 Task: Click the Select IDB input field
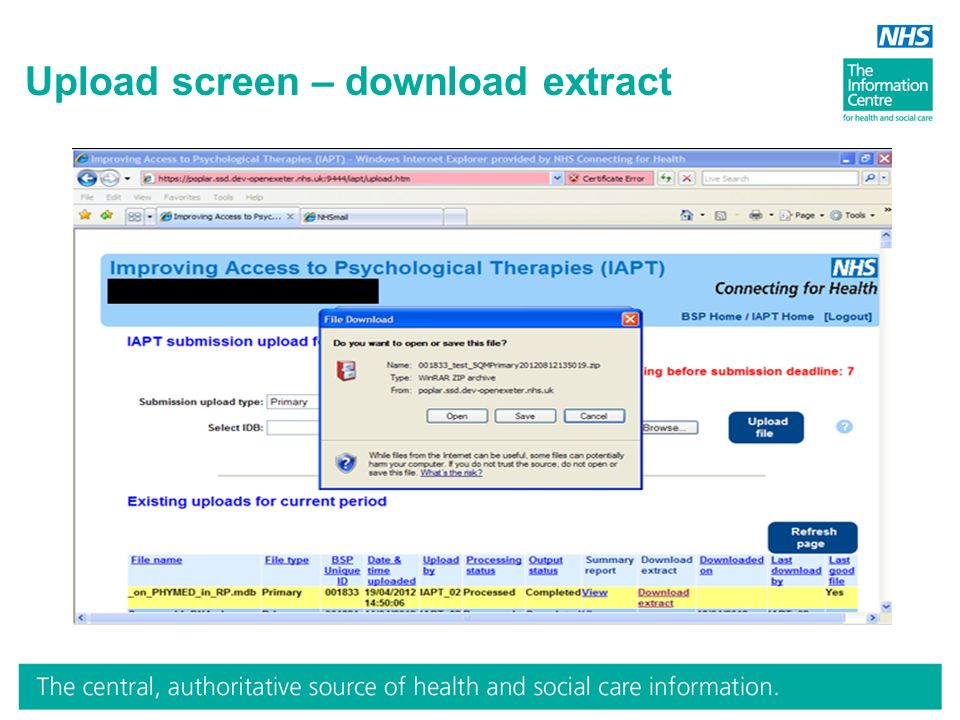(x=293, y=427)
